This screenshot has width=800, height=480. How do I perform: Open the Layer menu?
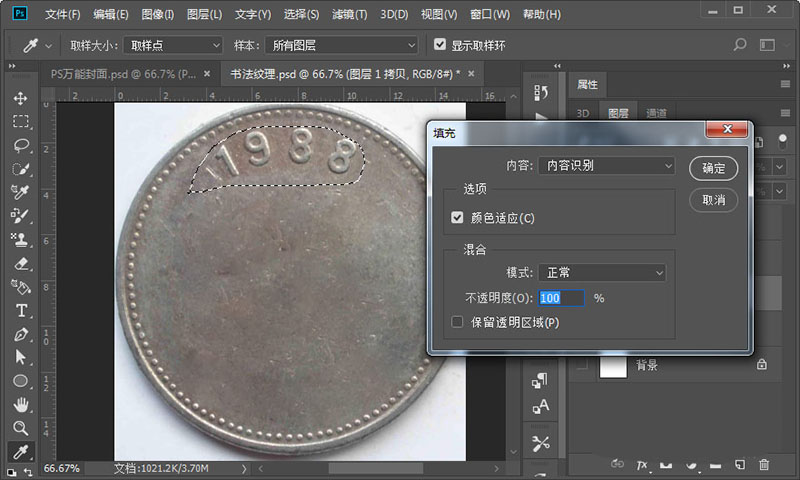[204, 14]
